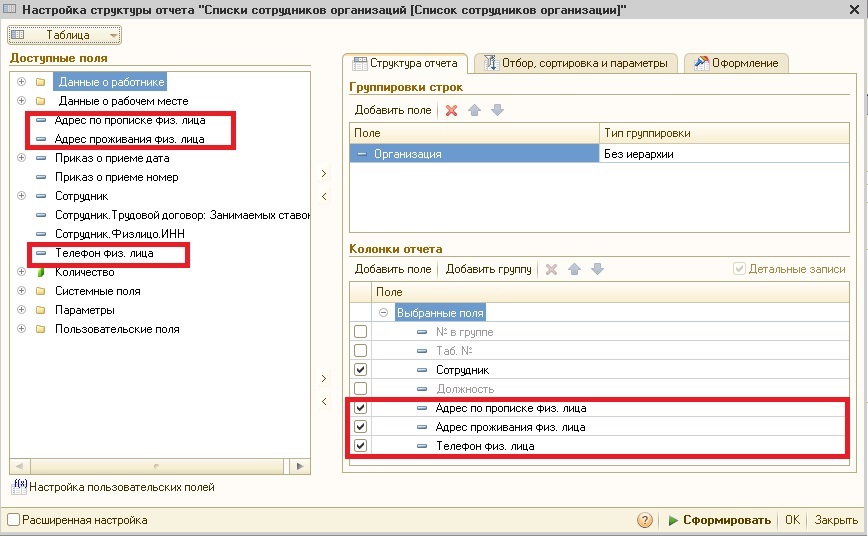Viewport: 868px width, 536px height.
Task: Click the Данные о работнике folder icon
Action: point(40,82)
